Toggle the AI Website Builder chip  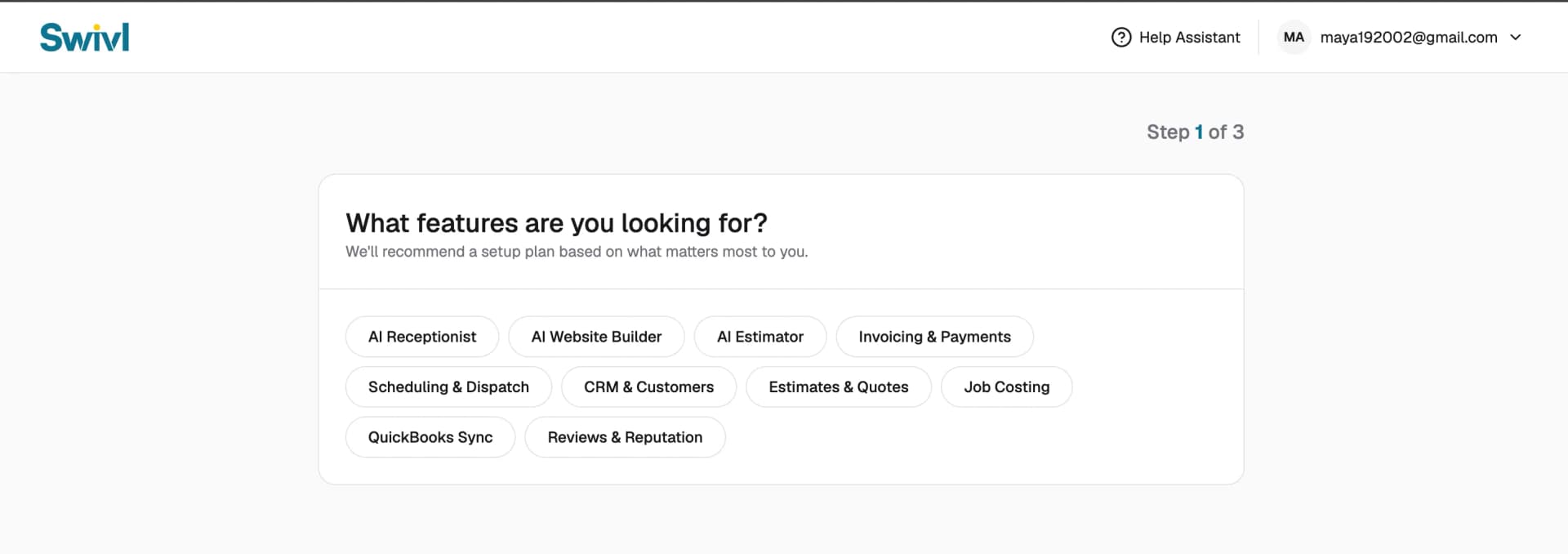596,337
